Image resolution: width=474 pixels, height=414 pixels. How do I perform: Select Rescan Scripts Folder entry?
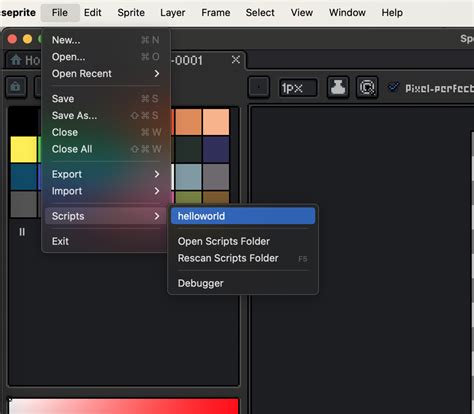(x=243, y=258)
